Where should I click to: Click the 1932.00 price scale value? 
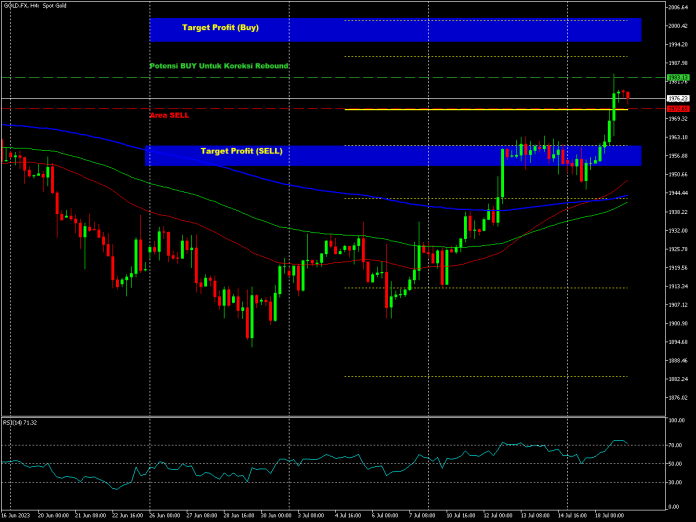click(x=678, y=230)
